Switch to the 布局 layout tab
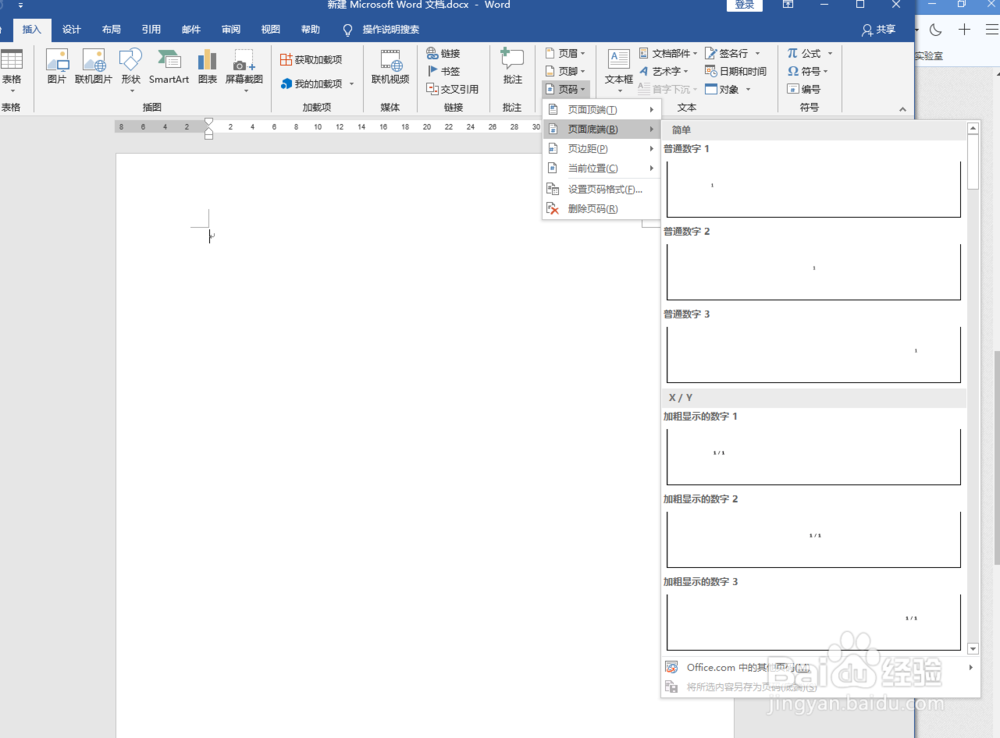The image size is (1000, 738). (111, 29)
